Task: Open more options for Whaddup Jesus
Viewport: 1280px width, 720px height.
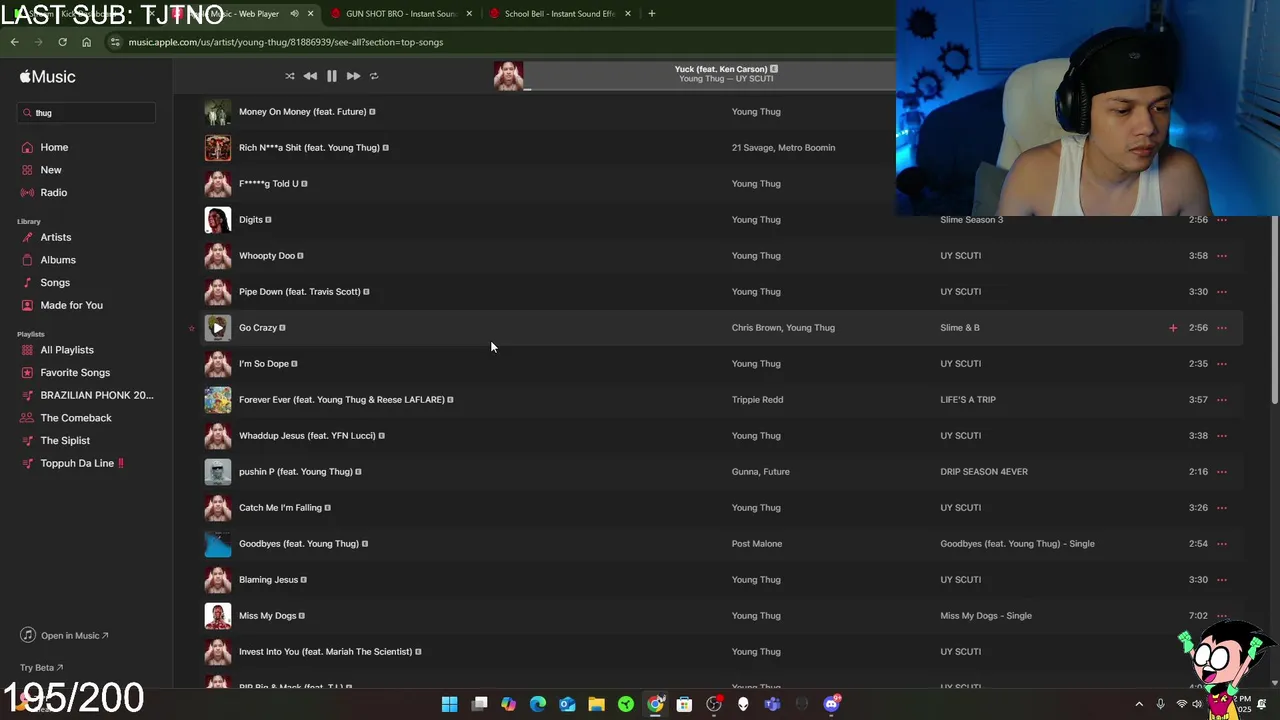Action: [x=1222, y=436]
